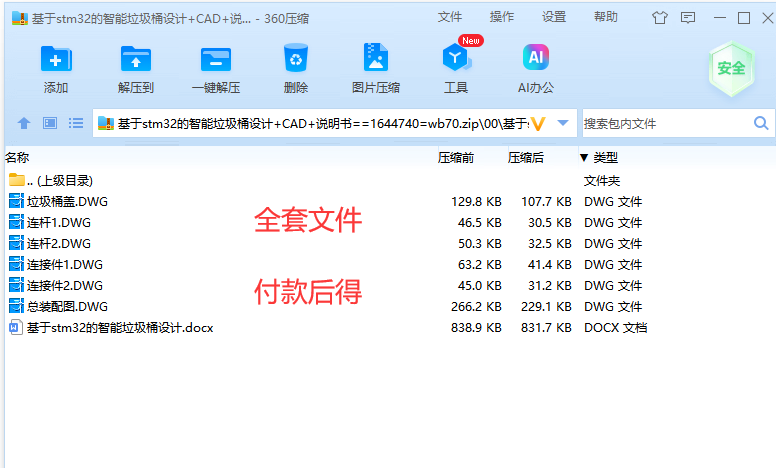Minimize the 360压缩 window

720,18
